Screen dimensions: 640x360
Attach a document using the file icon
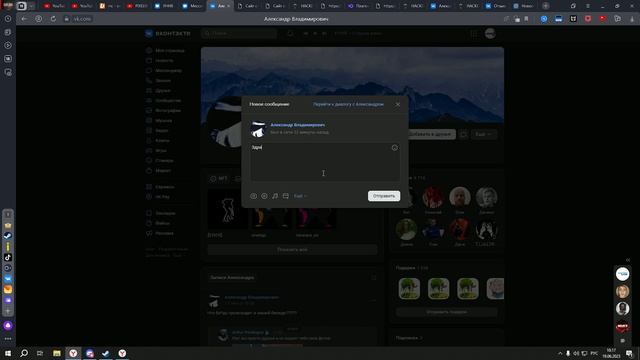286,196
